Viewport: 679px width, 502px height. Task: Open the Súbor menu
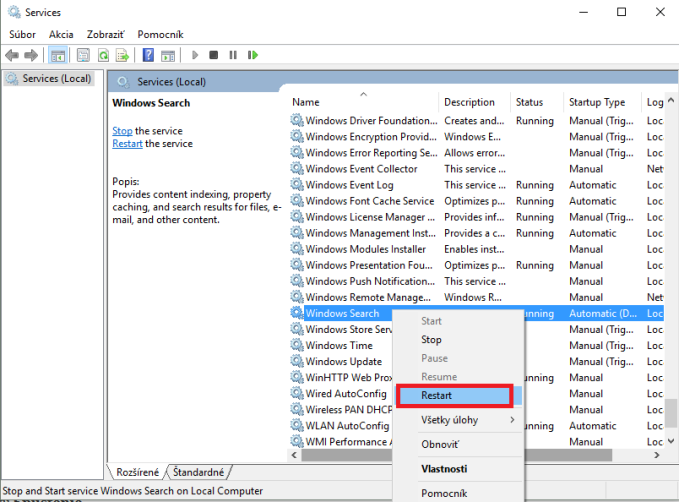point(23,34)
